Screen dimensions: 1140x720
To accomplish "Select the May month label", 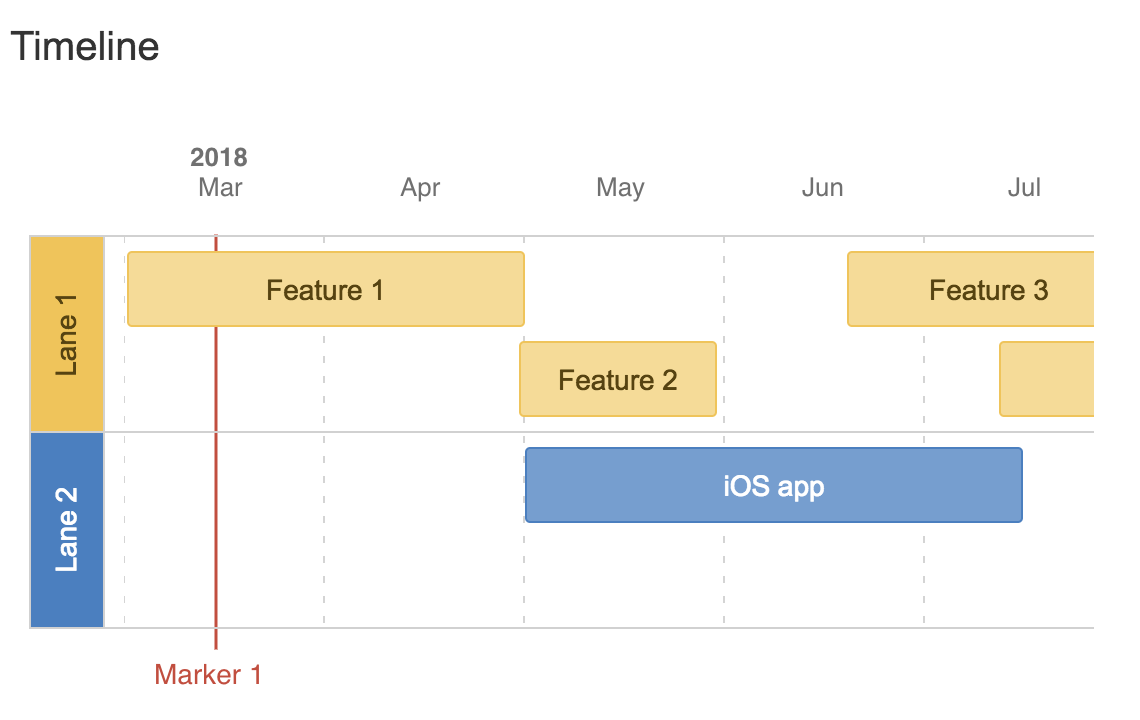I will pos(620,188).
